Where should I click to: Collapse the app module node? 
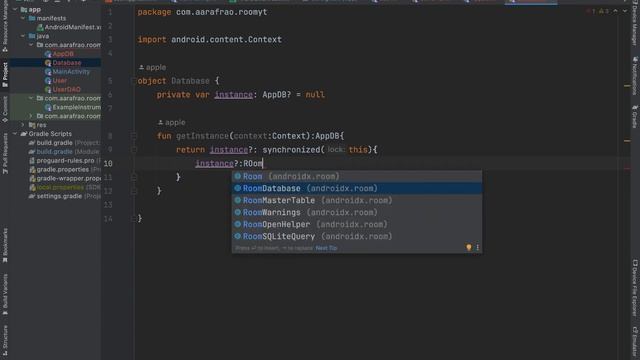[x=15, y=9]
